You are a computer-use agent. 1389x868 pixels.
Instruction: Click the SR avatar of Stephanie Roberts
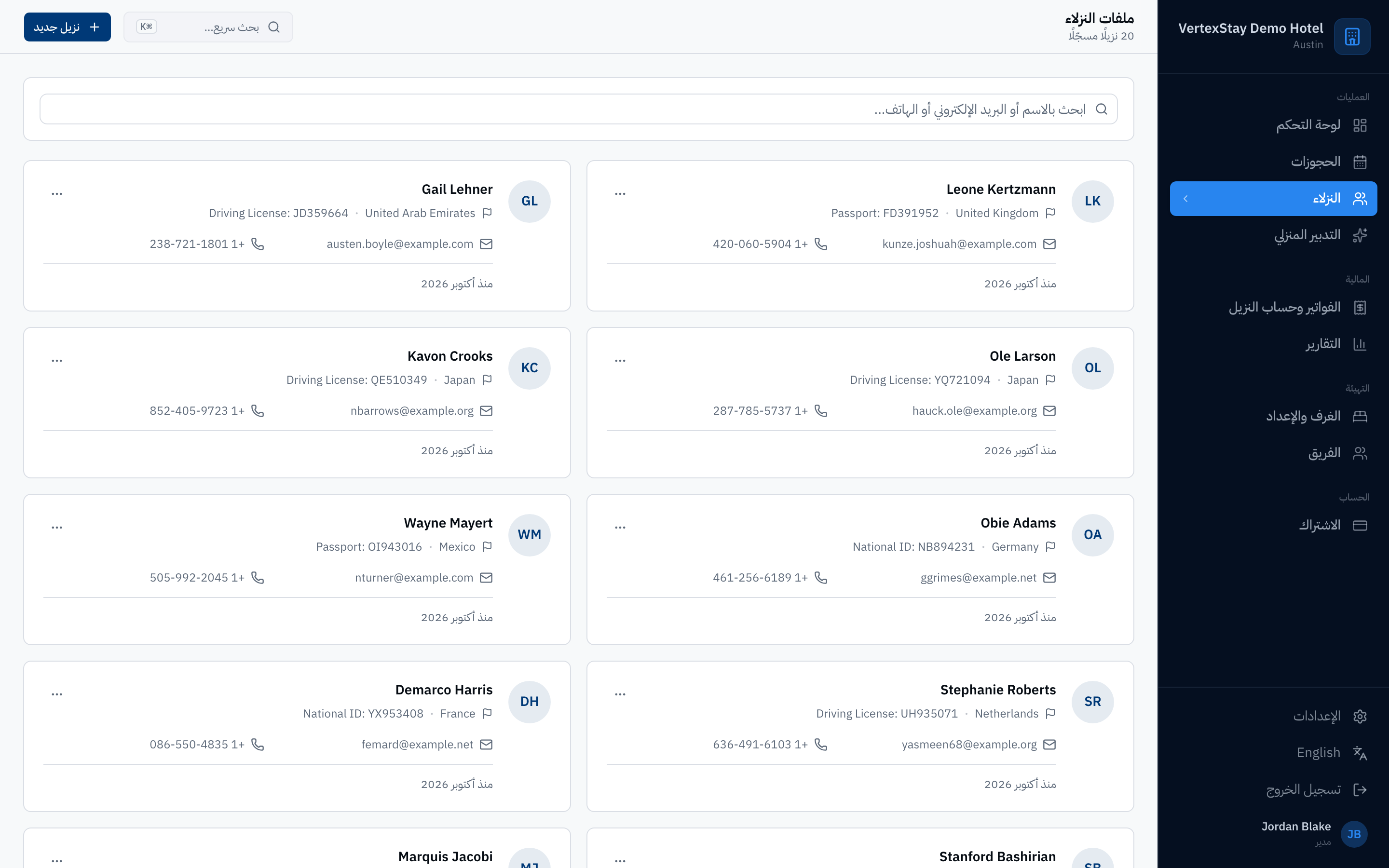1092,702
